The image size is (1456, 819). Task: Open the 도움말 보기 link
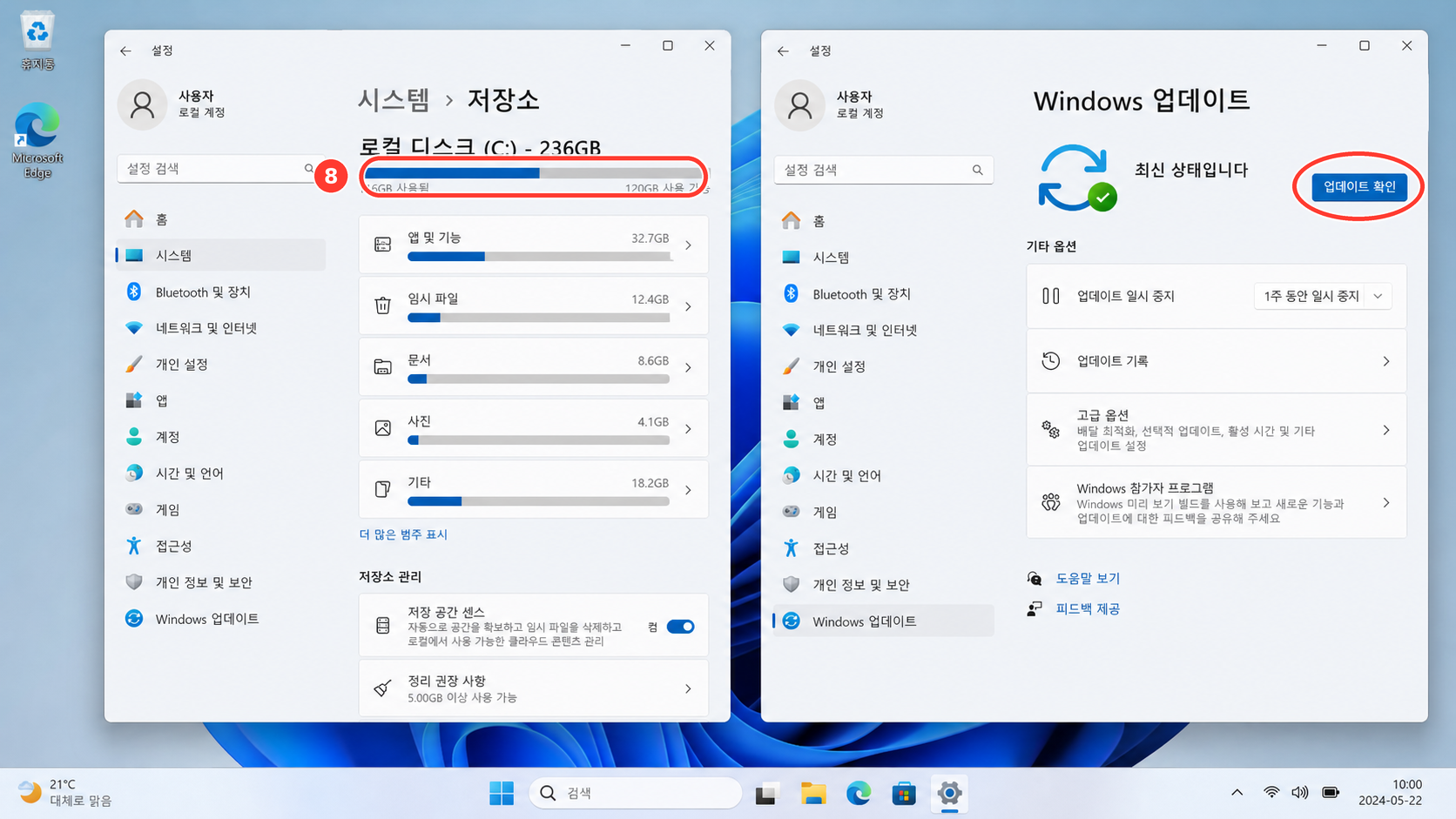click(1088, 578)
